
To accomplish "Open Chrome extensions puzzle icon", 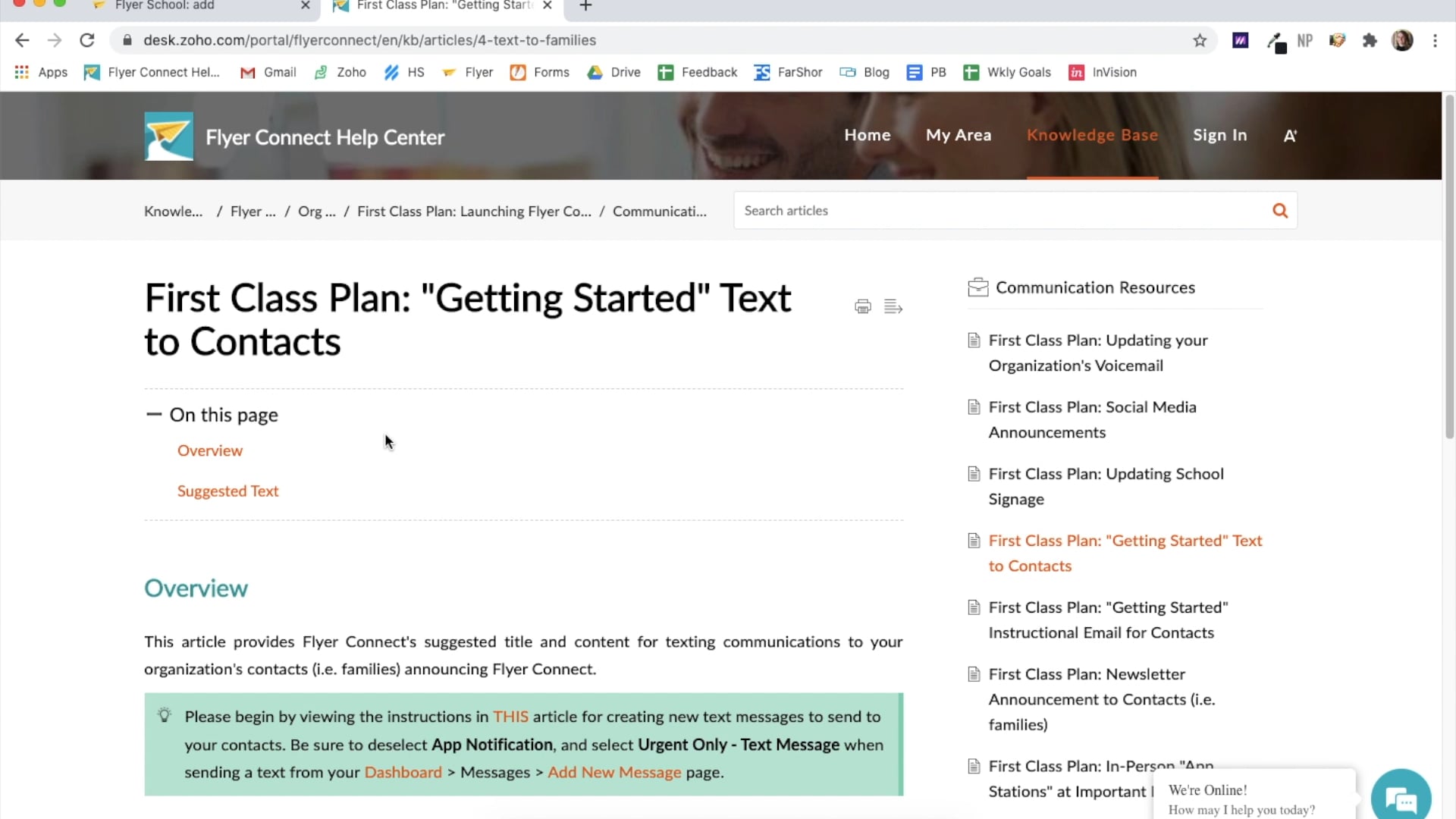I will coord(1370,40).
